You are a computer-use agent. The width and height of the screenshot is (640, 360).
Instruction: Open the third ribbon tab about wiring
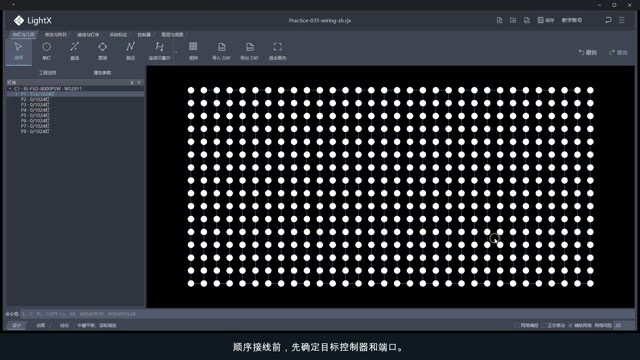point(88,35)
